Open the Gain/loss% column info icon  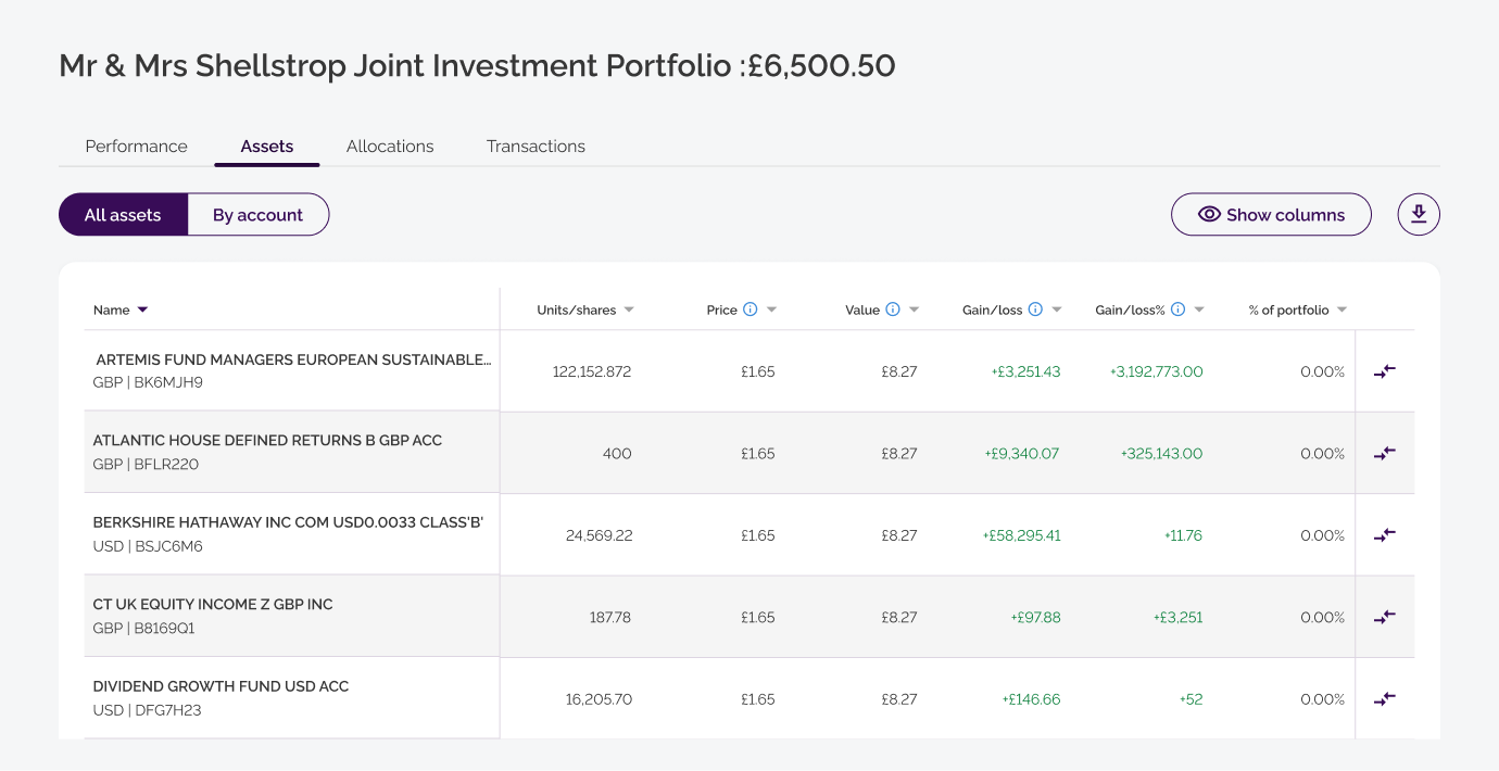point(1178,310)
